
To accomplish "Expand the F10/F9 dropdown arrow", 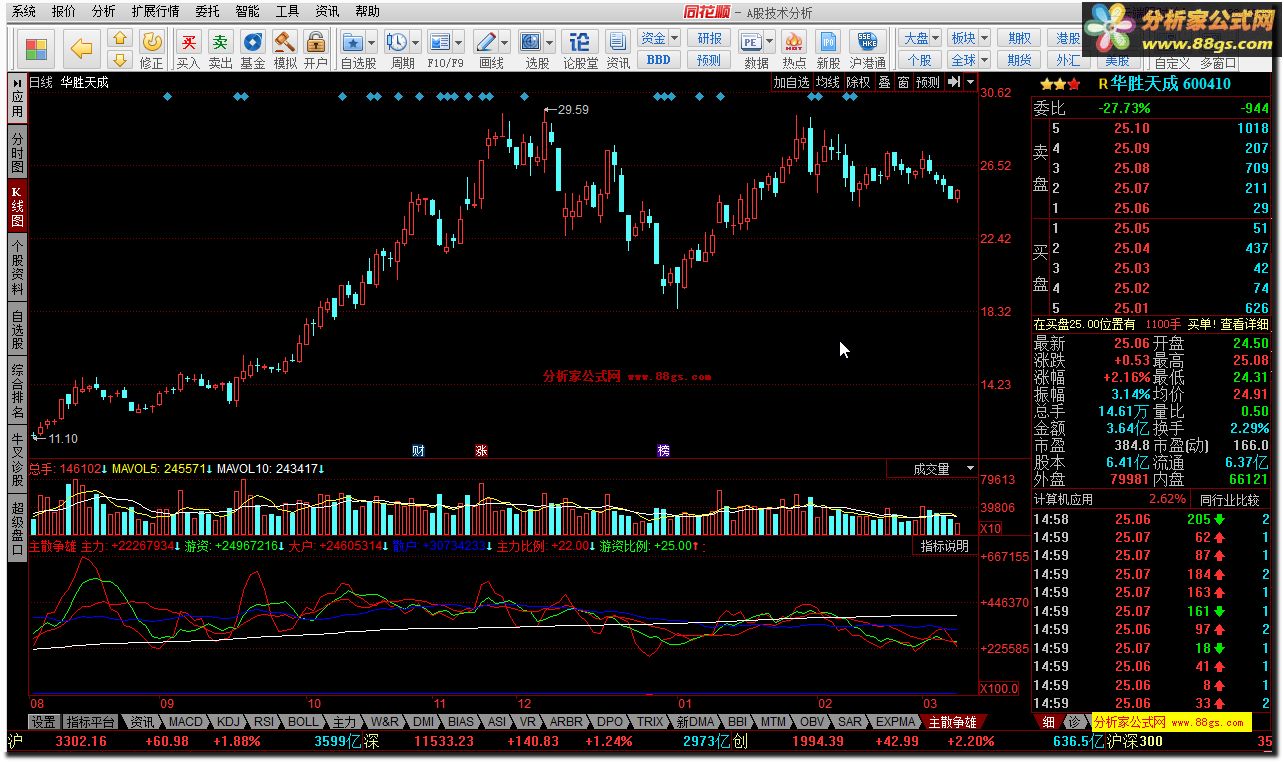I will click(x=457, y=42).
